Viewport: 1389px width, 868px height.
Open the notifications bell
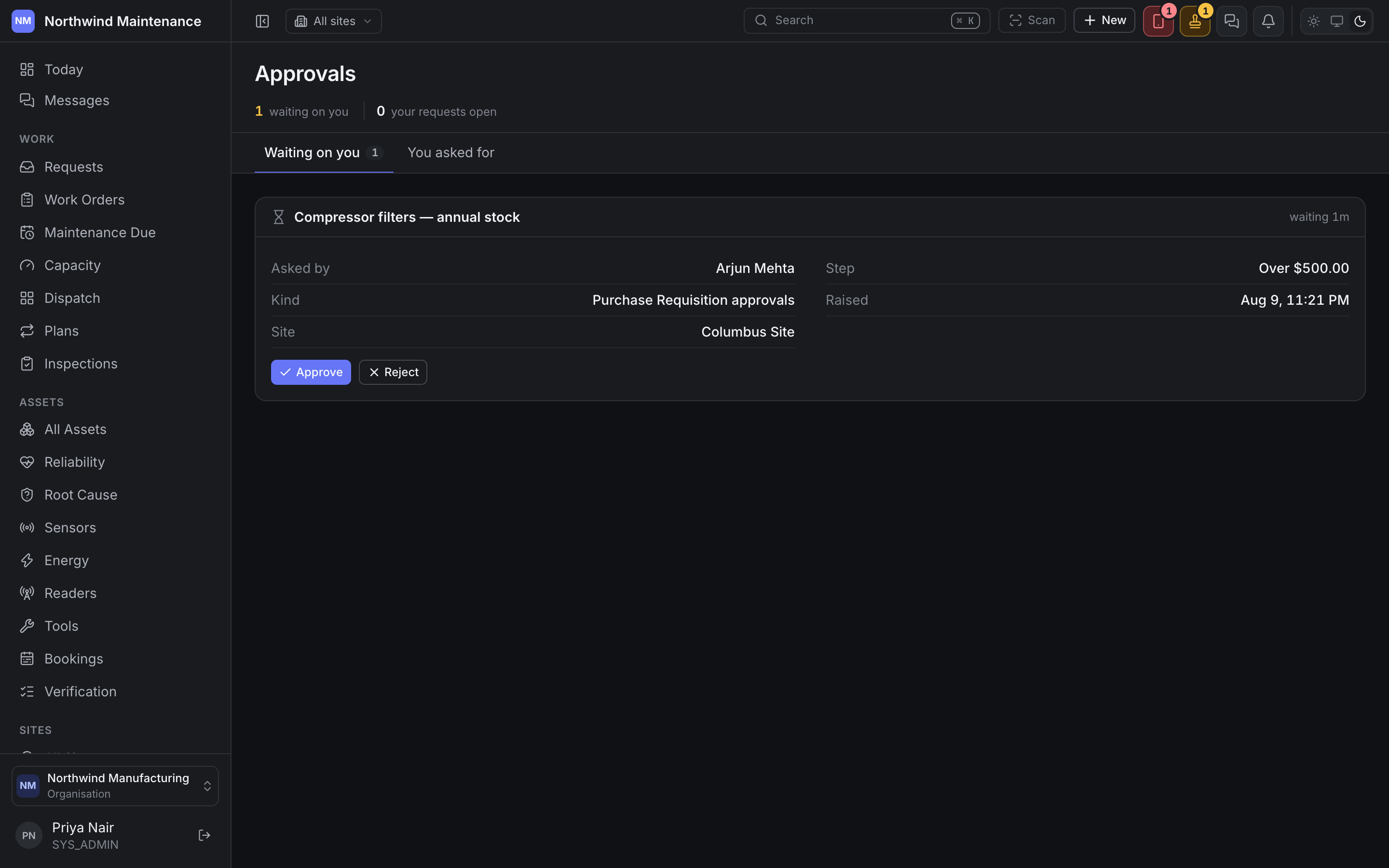[1268, 22]
